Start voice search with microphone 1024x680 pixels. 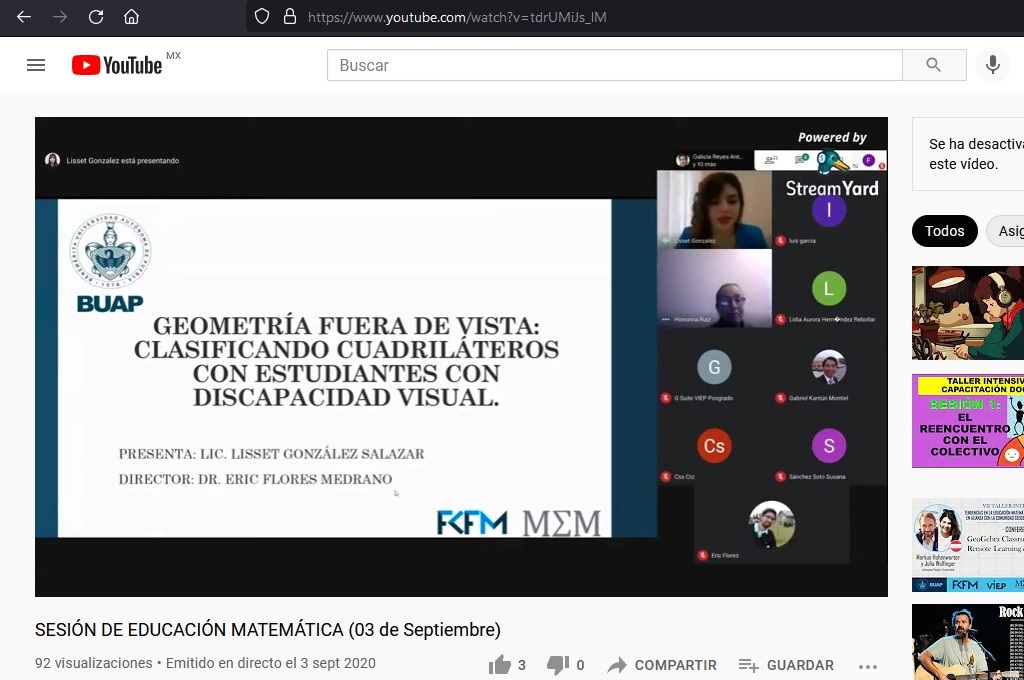point(993,65)
